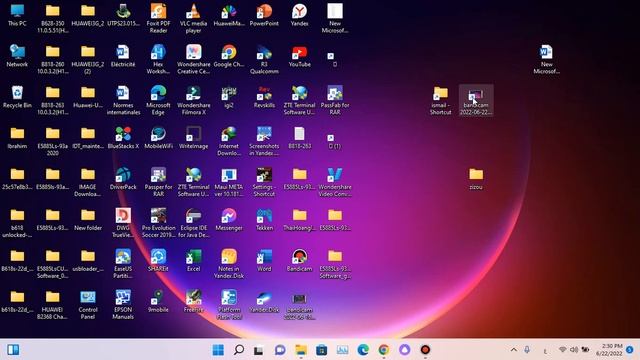The image size is (640, 360).
Task: Select the zizou folder
Action: (x=476, y=178)
